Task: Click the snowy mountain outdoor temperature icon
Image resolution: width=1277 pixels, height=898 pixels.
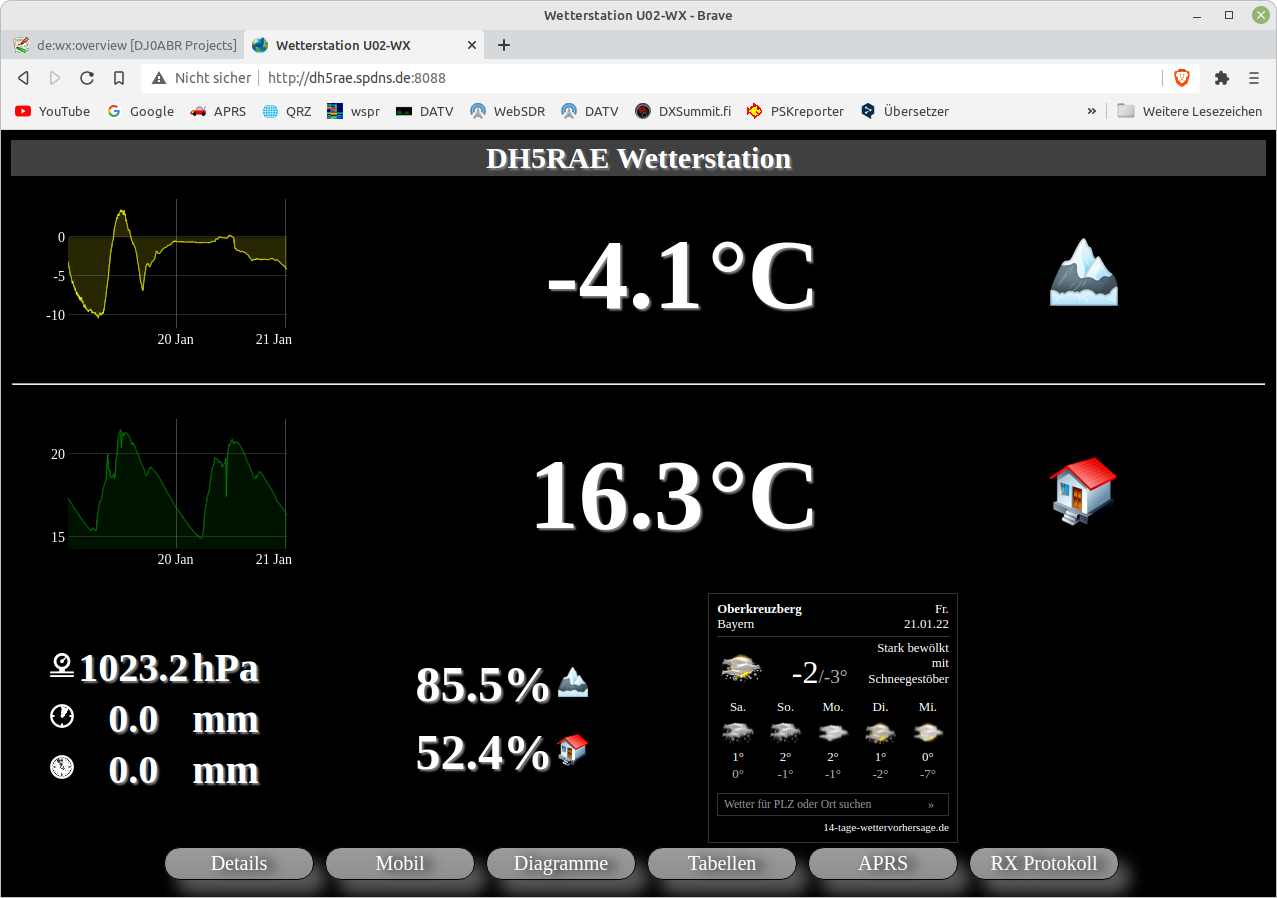Action: pyautogui.click(x=1083, y=272)
